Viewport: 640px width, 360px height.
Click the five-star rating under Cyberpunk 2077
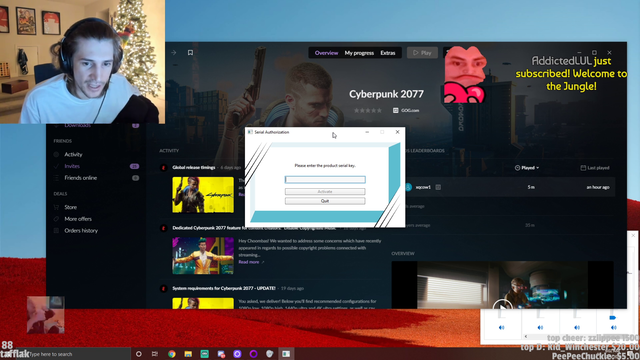pos(368,110)
